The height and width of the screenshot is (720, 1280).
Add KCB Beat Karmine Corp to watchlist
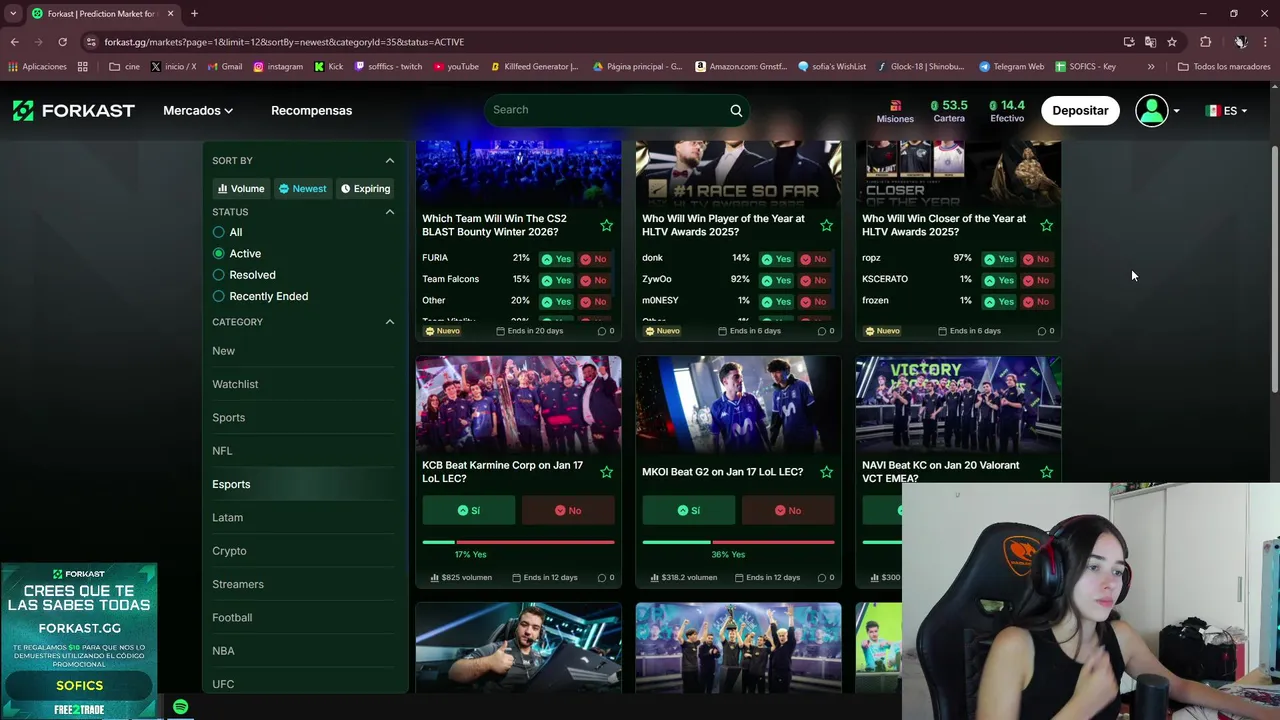pyautogui.click(x=606, y=472)
